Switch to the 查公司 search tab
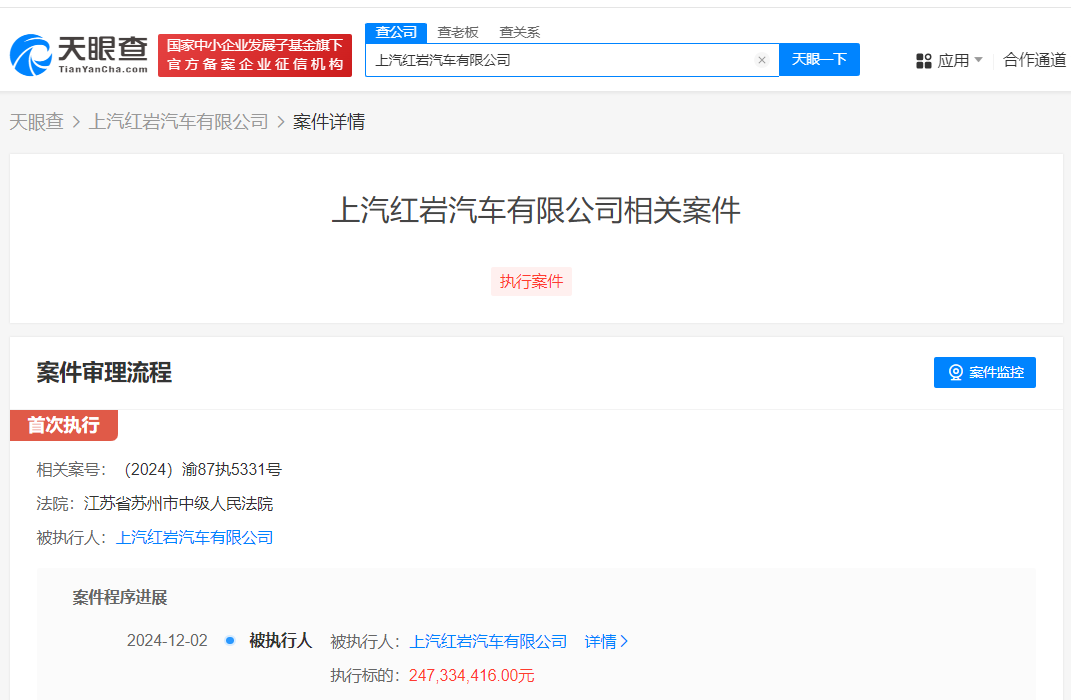The height and width of the screenshot is (700, 1071). pos(396,32)
